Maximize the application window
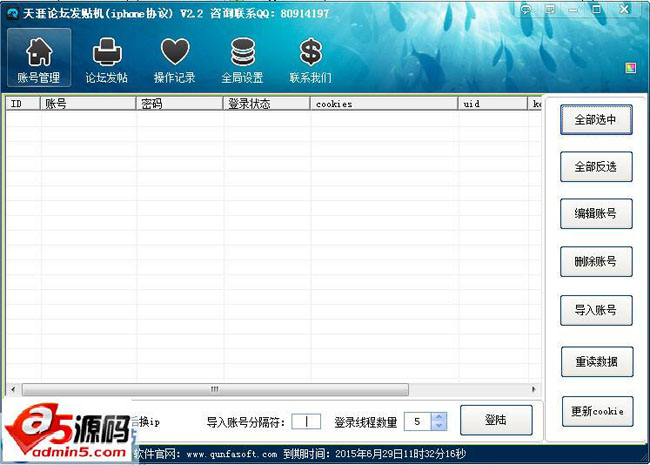The width and height of the screenshot is (650, 465). pos(597,9)
